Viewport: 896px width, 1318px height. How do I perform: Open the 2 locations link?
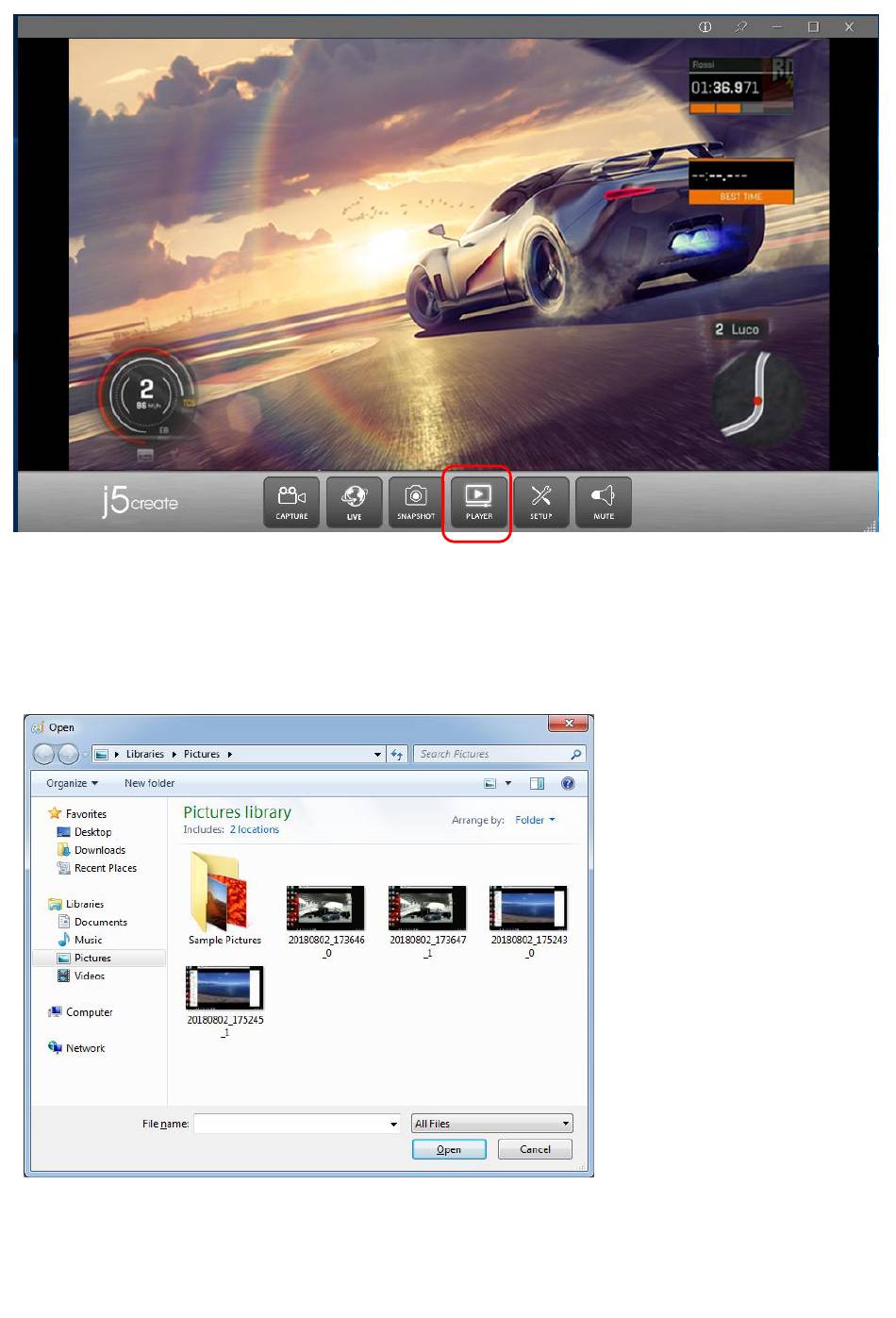tap(255, 830)
